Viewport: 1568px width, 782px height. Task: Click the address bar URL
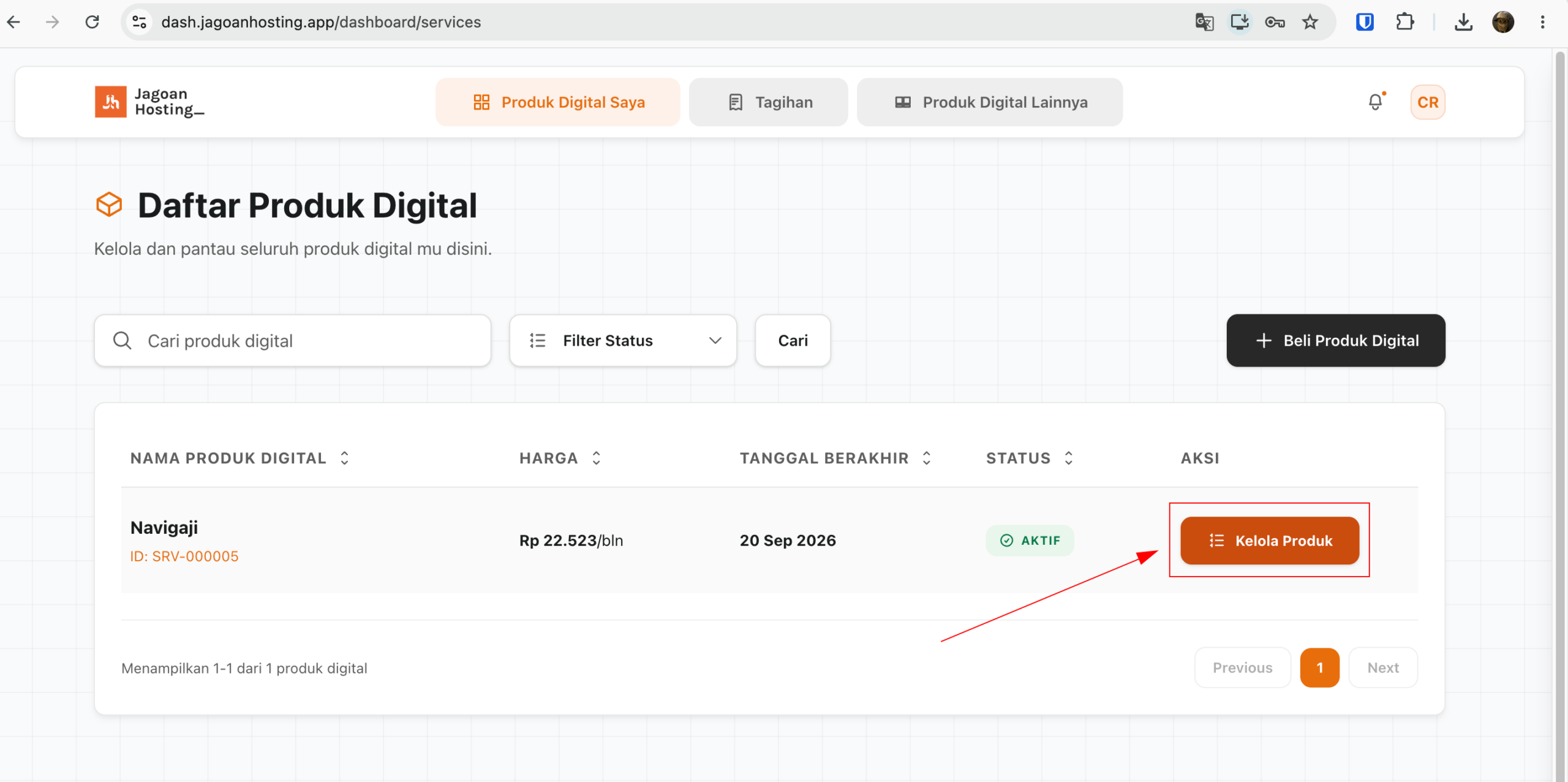click(x=321, y=22)
